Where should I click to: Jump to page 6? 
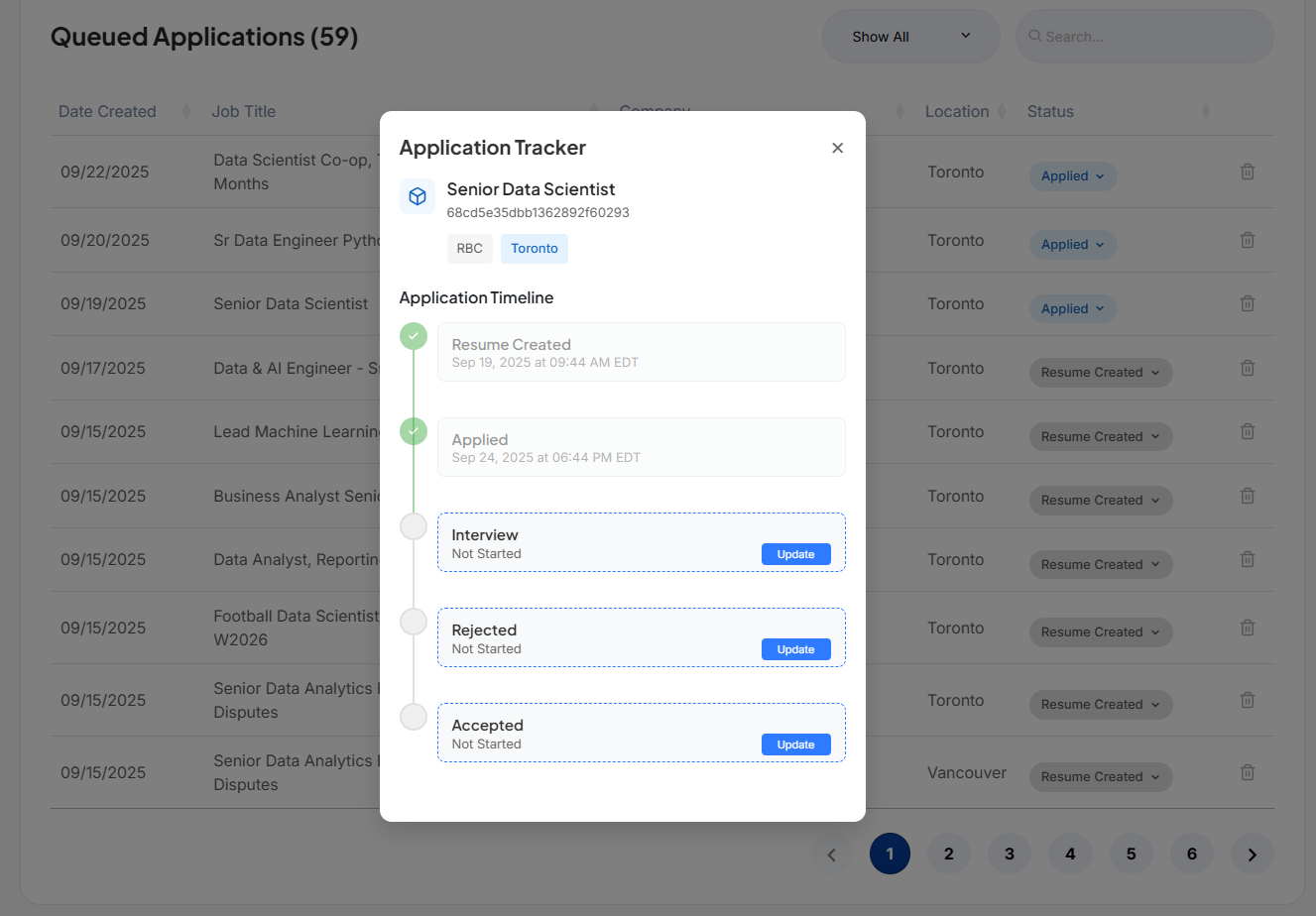click(1191, 854)
